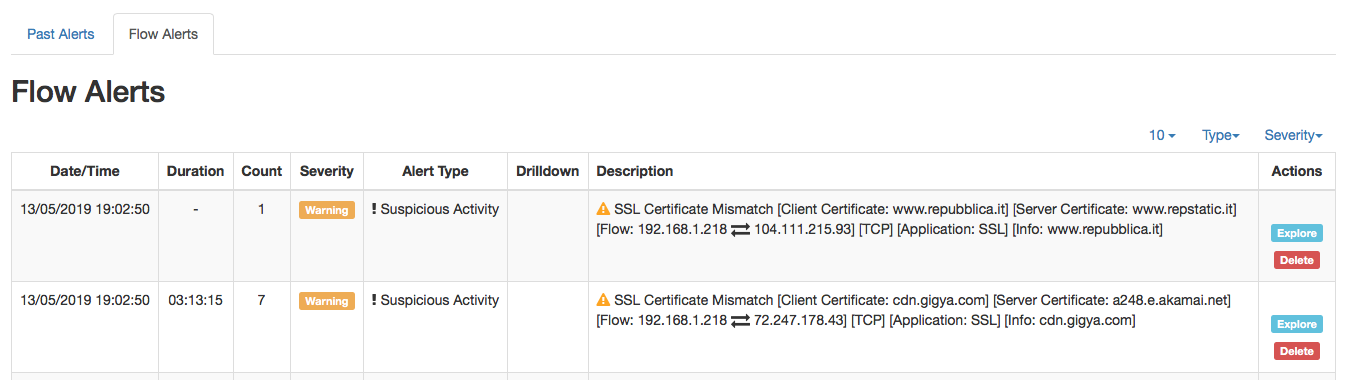This screenshot has width=1351, height=380.
Task: Click the Date/Time column header
Action: pos(85,171)
